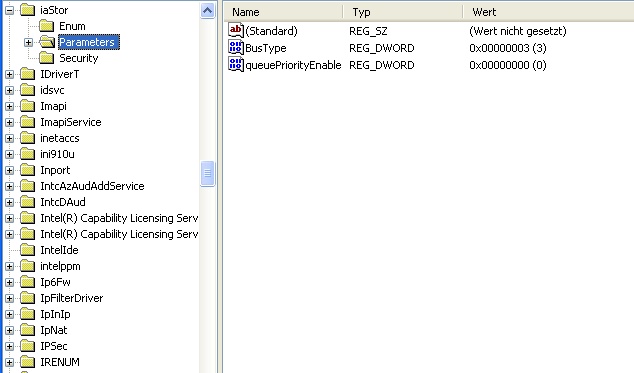Click the idsvc folder icon

[27, 90]
